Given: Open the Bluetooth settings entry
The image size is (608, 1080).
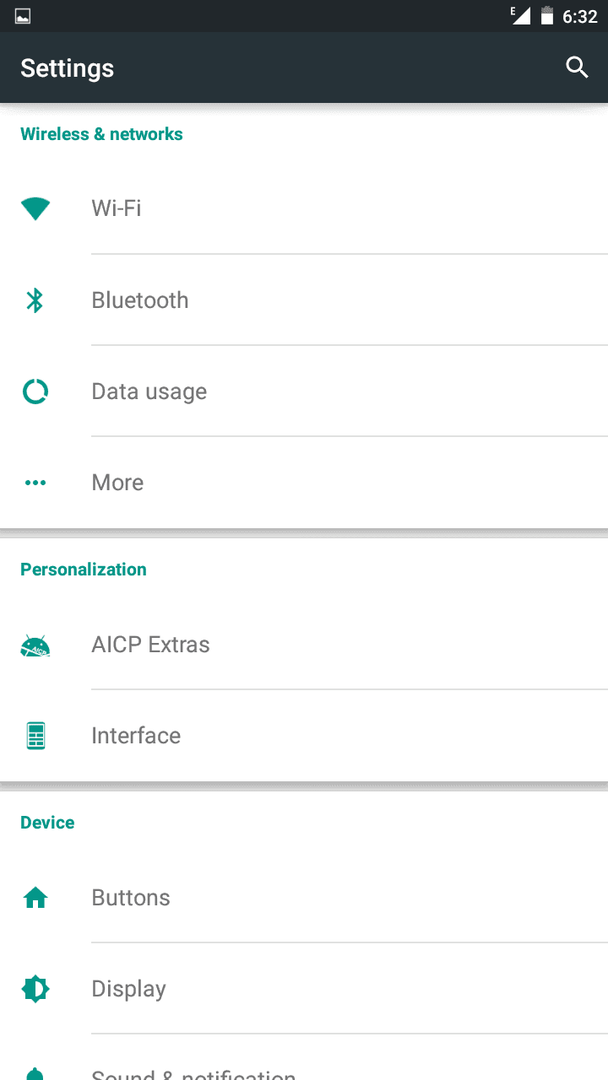Looking at the screenshot, I should coord(304,300).
